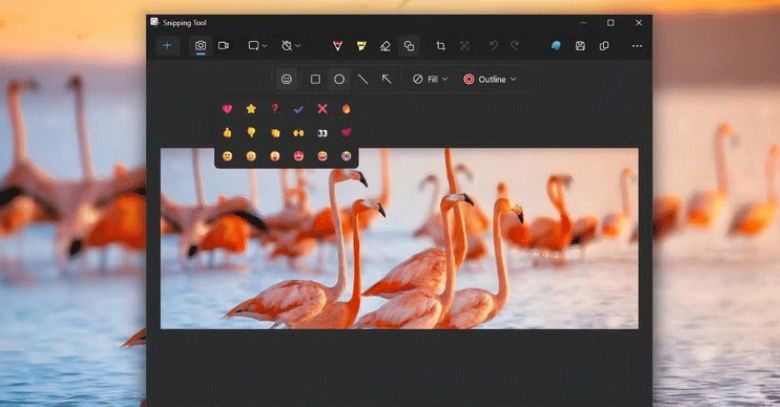Expand the Outline color dropdown
Image resolution: width=780 pixels, height=407 pixels.
click(490, 79)
